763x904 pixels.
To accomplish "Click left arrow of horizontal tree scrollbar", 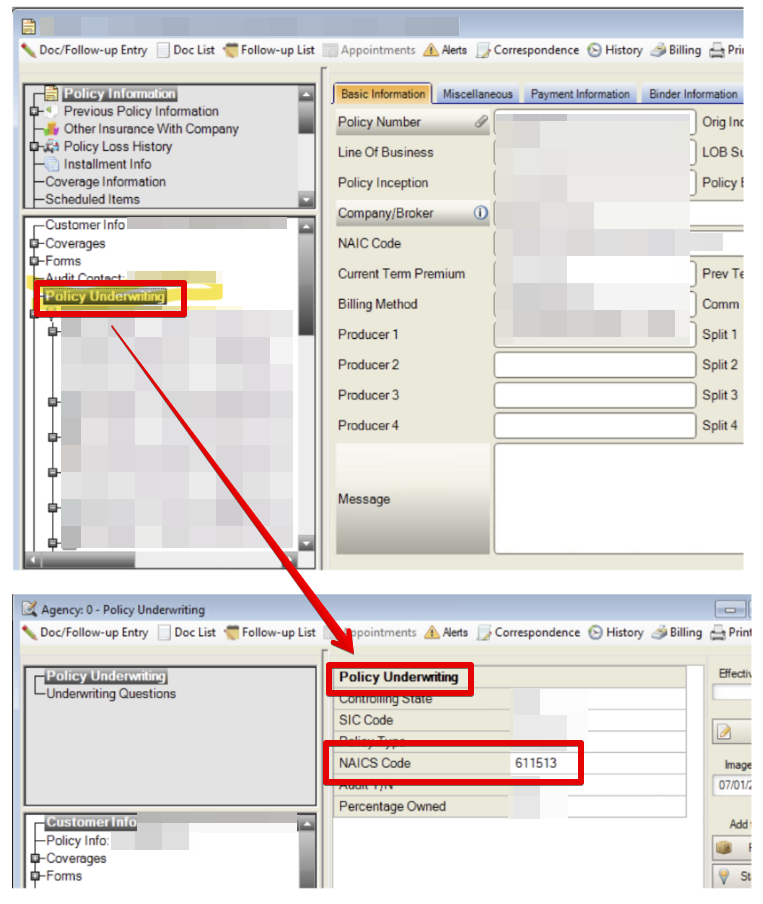I will [x=33, y=560].
